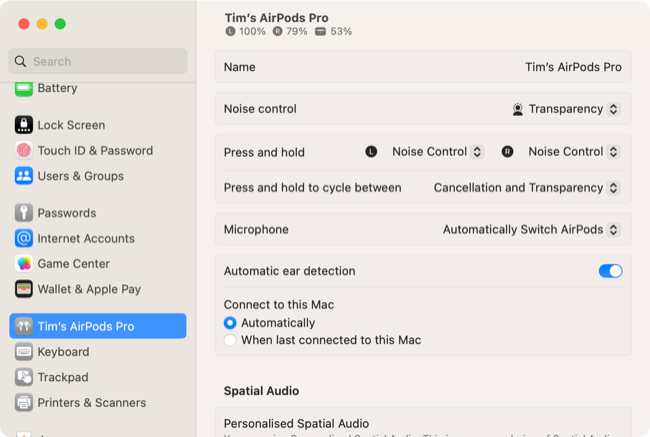Open the Keyboard settings pane
The height and width of the screenshot is (437, 650).
[63, 352]
